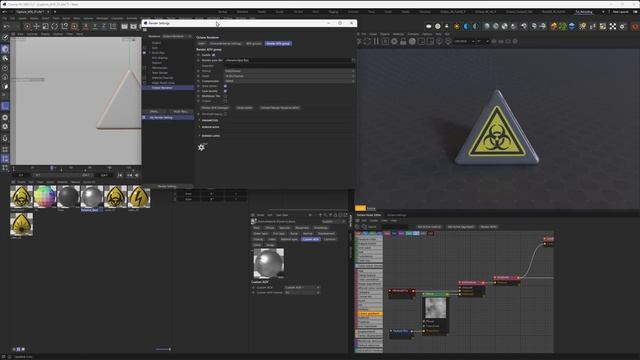The width and height of the screenshot is (640, 360).
Task: Select the Rotate tool in top toolbar
Action: click(x=54, y=26)
